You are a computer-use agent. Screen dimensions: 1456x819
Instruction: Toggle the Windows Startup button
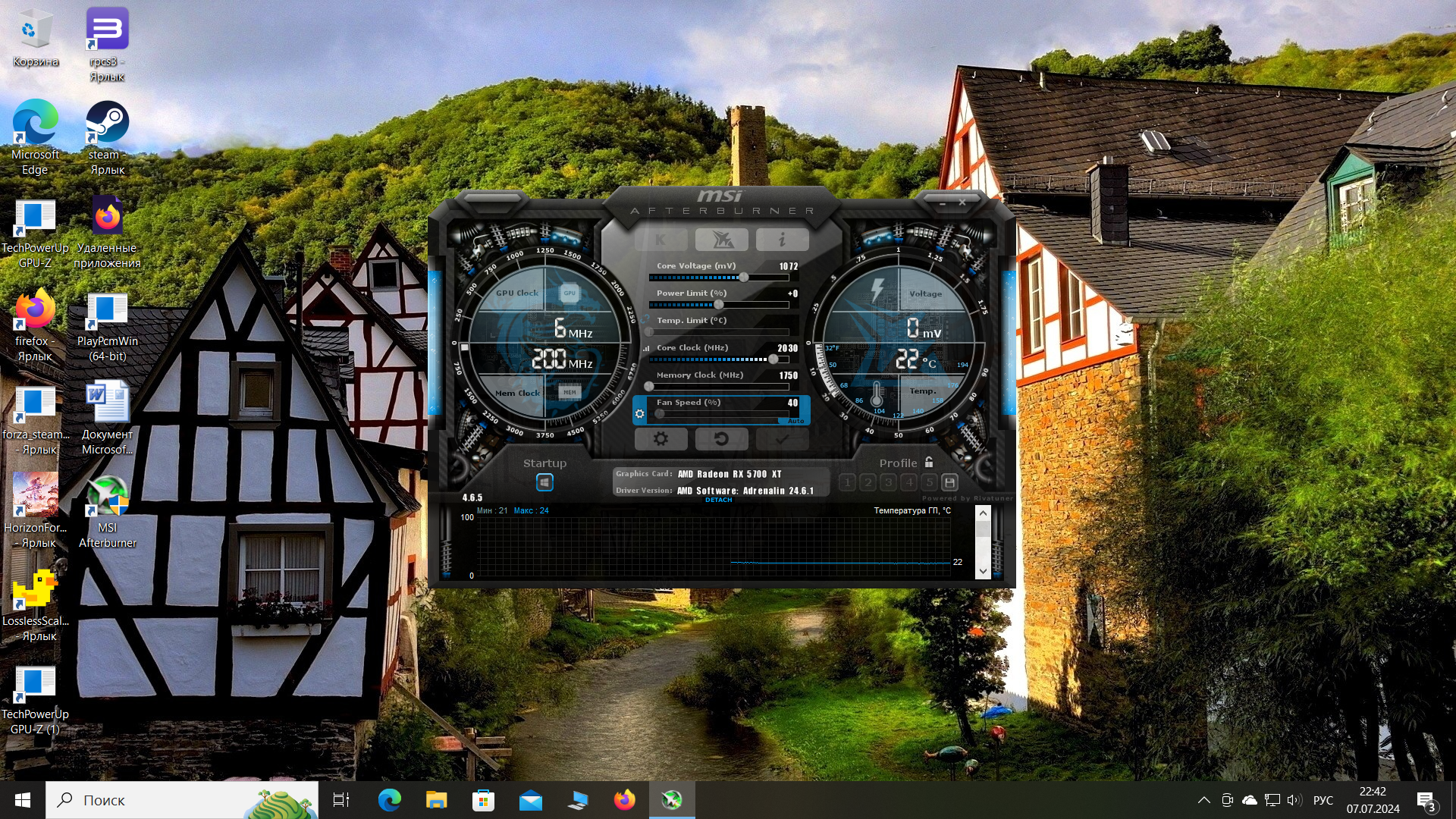click(544, 482)
